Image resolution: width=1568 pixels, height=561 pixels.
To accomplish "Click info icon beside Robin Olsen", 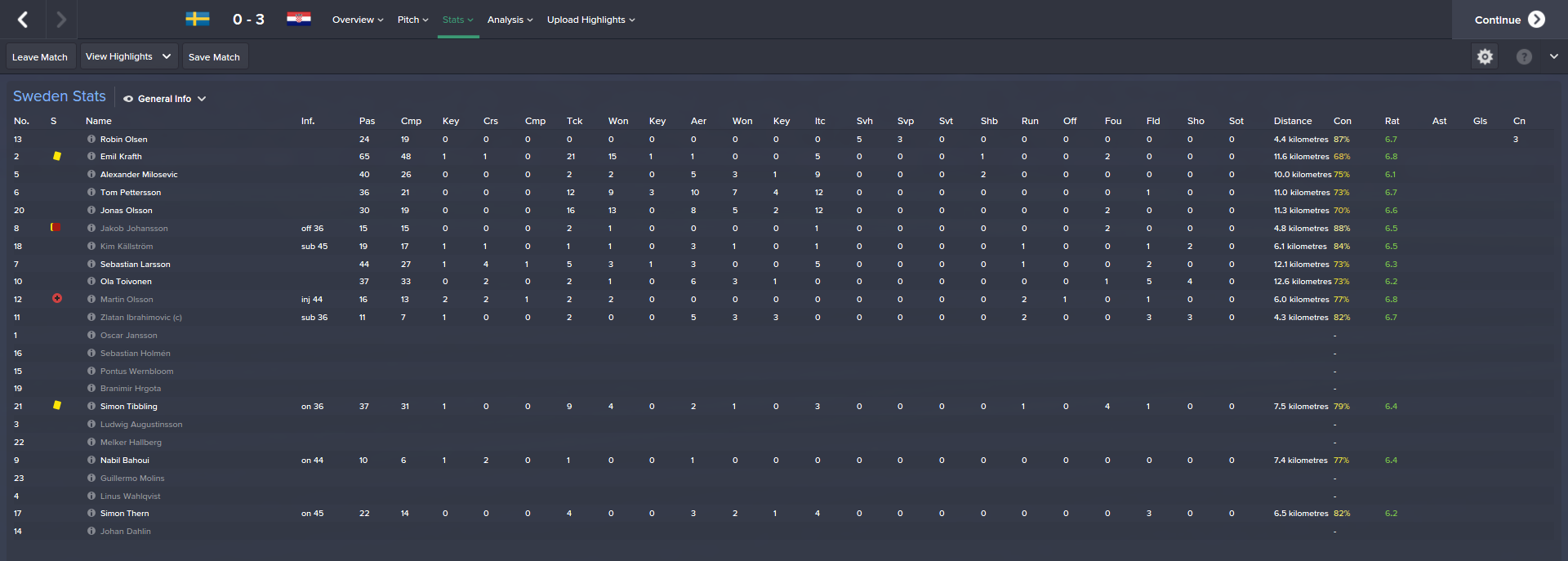I will (91, 140).
